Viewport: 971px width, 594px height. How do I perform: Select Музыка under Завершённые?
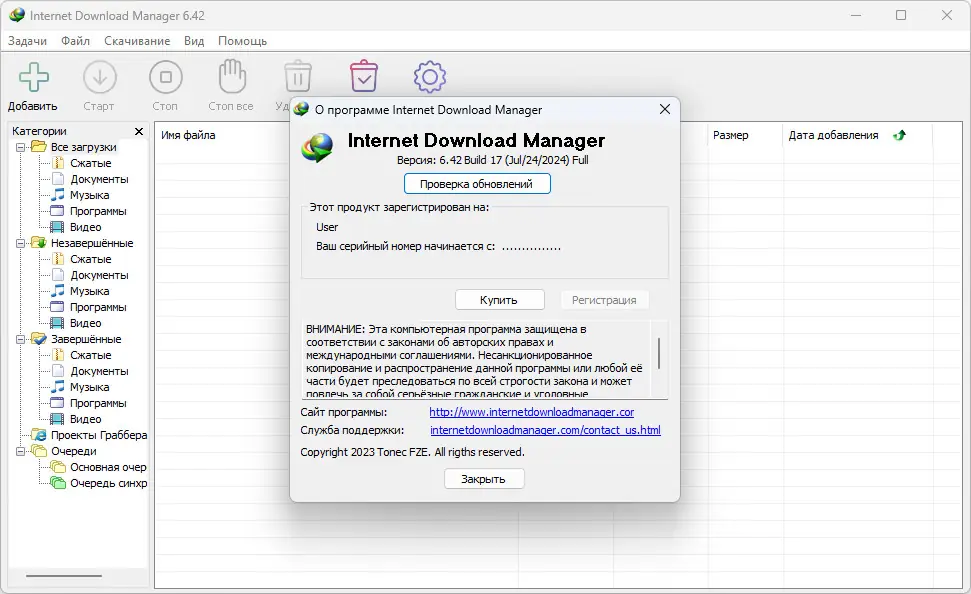click(x=89, y=387)
